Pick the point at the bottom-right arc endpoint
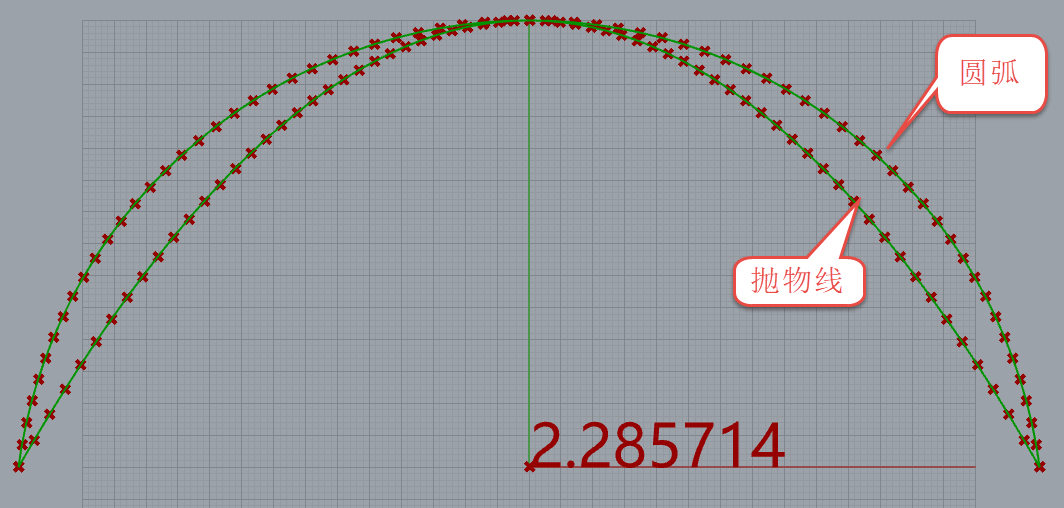The width and height of the screenshot is (1064, 508). [x=1039, y=467]
